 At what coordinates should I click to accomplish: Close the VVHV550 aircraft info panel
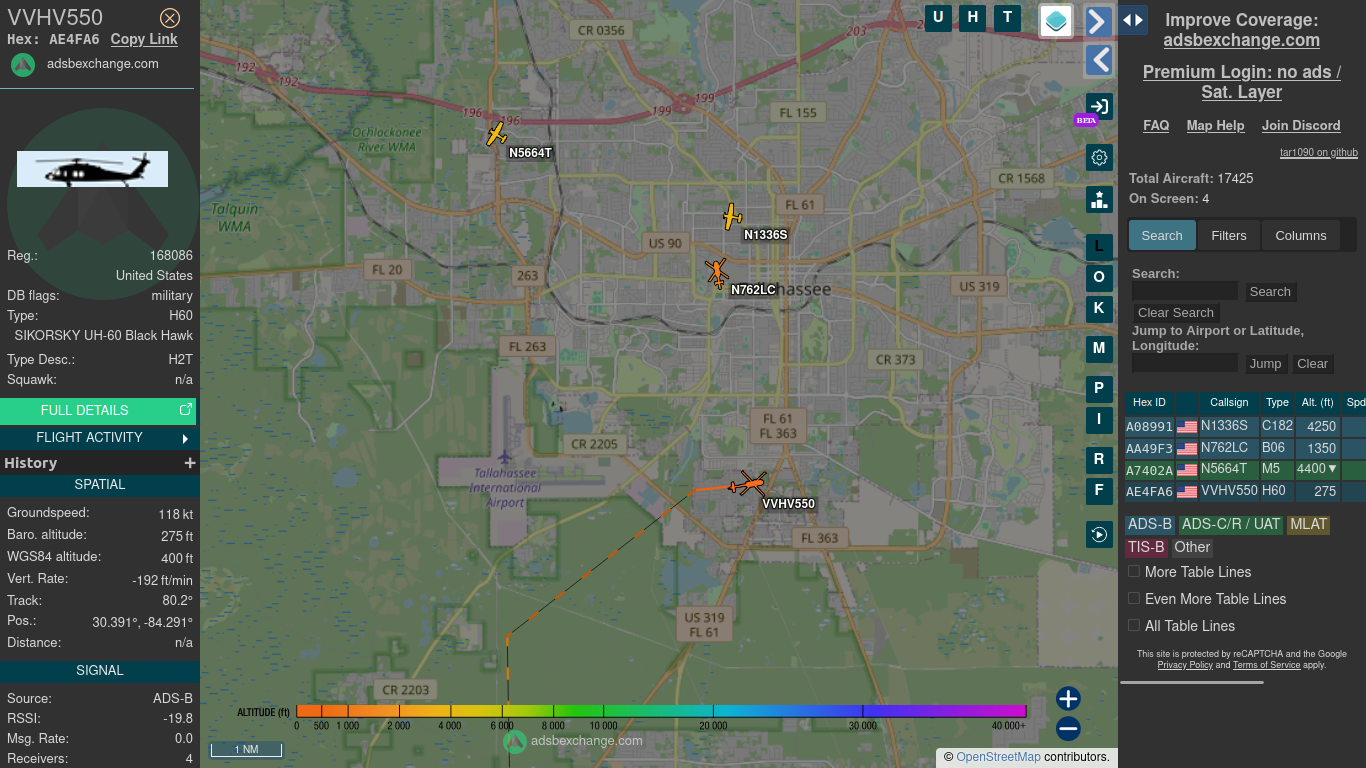coord(170,18)
